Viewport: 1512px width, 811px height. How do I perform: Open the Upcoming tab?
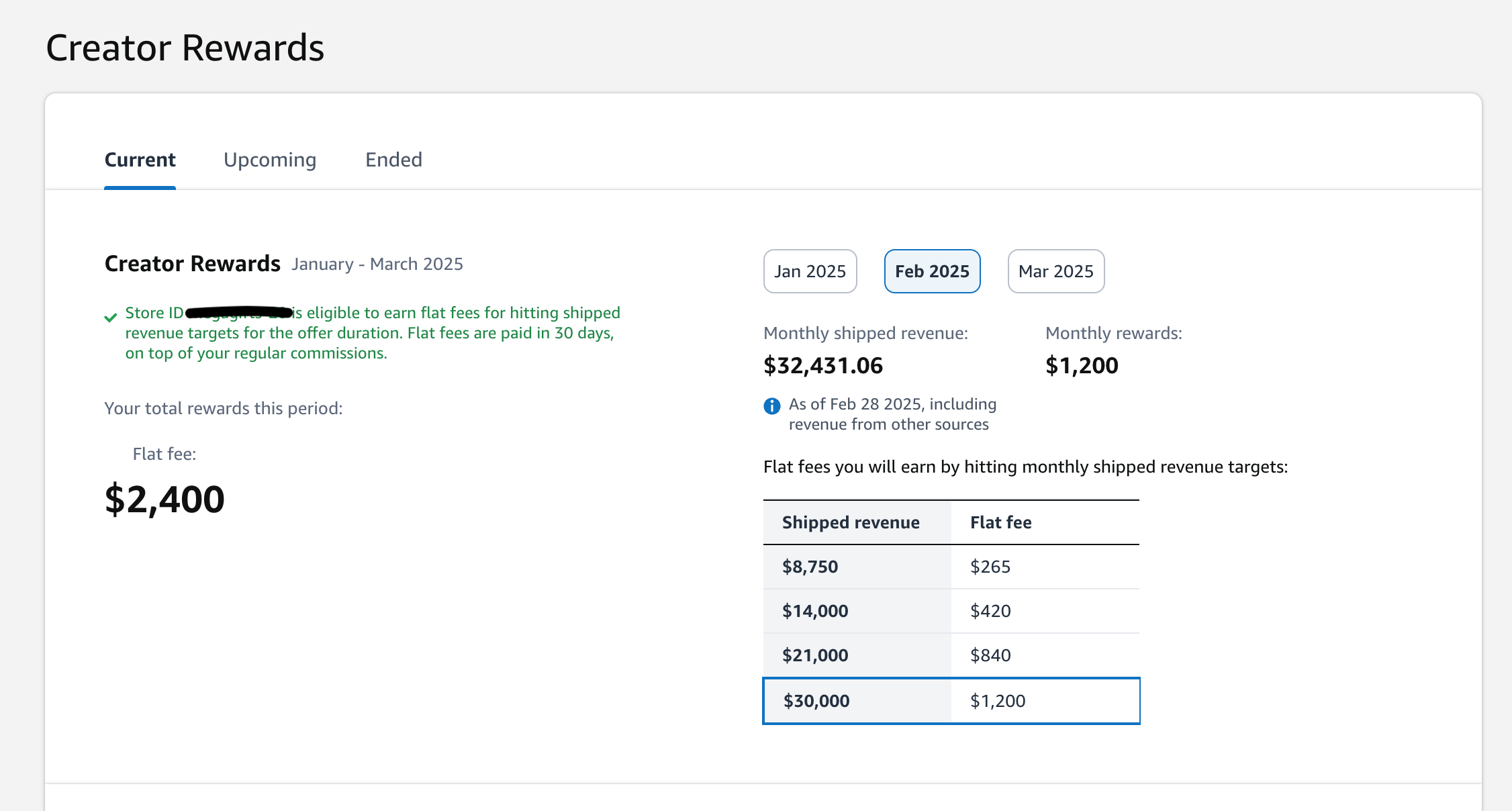pyautogui.click(x=269, y=160)
